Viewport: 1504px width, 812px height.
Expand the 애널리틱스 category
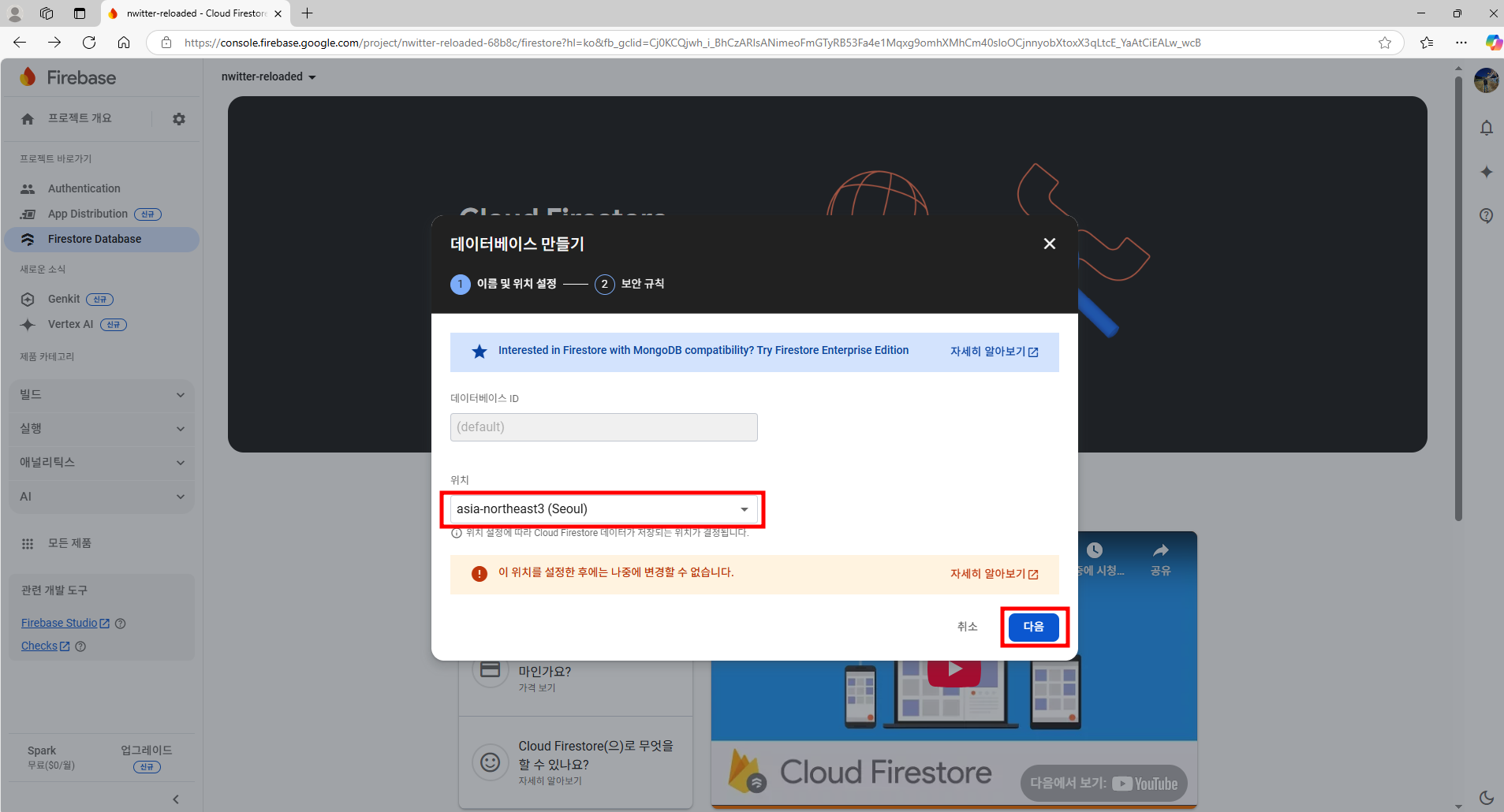pos(102,463)
